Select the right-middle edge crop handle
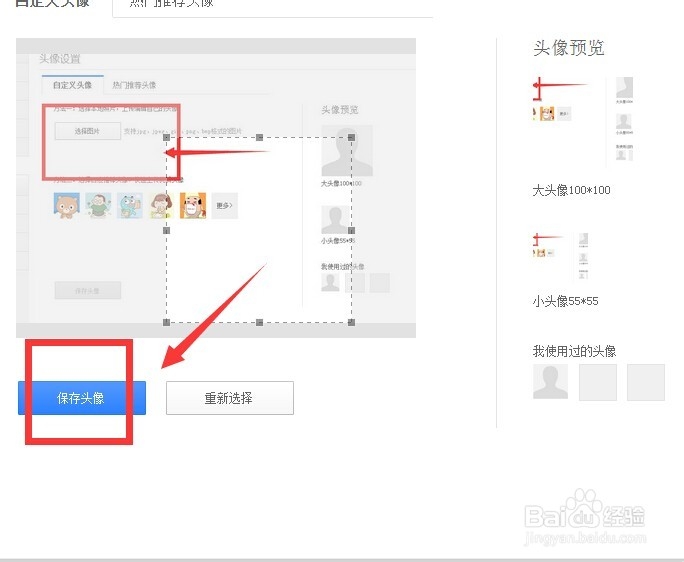Viewport: 684px width, 562px height. tap(352, 230)
